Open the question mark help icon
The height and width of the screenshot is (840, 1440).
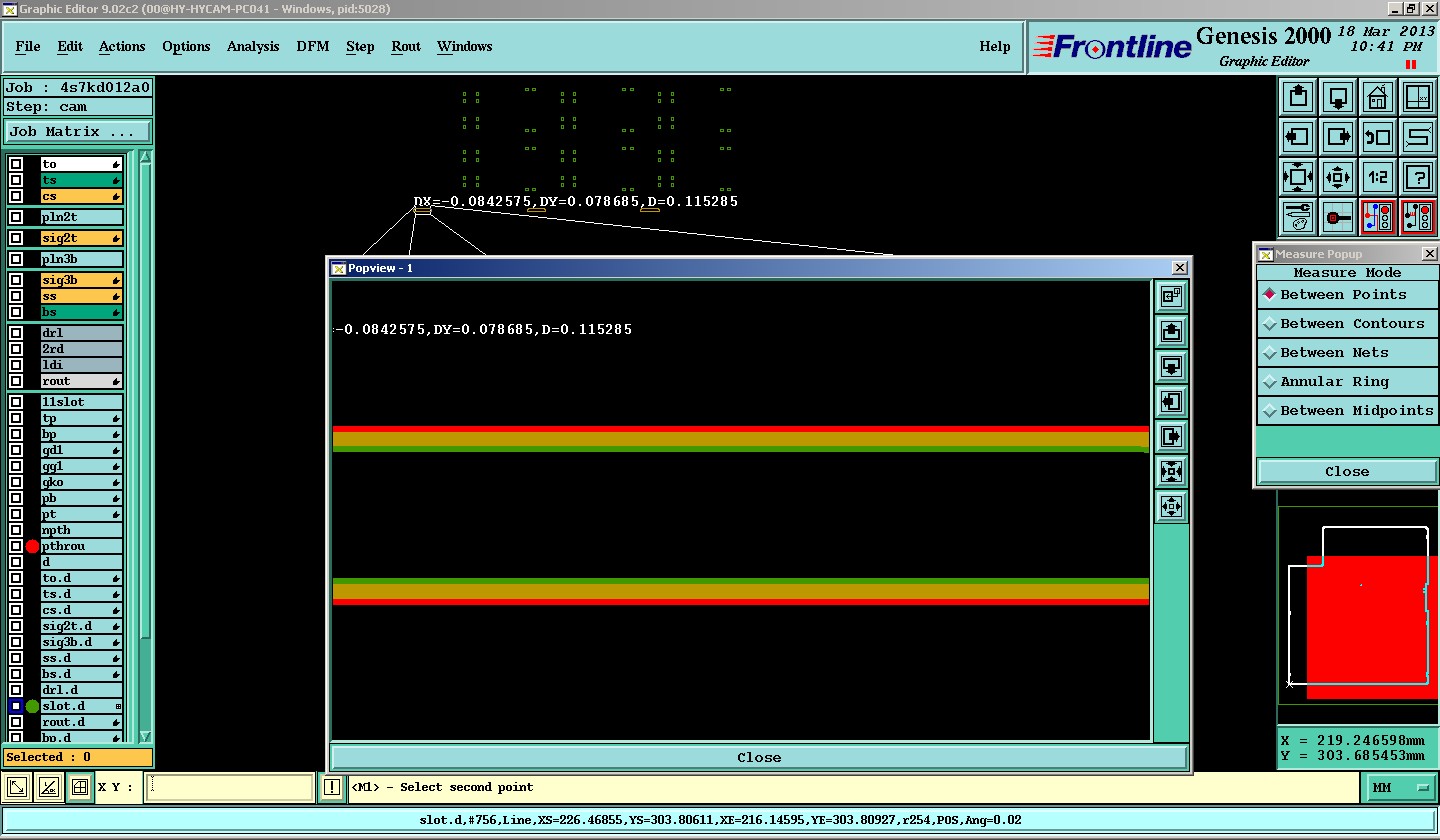1418,177
